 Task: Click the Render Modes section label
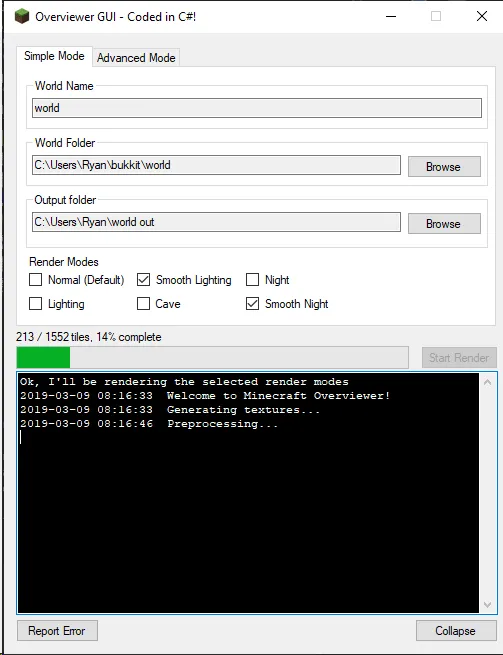(x=64, y=262)
